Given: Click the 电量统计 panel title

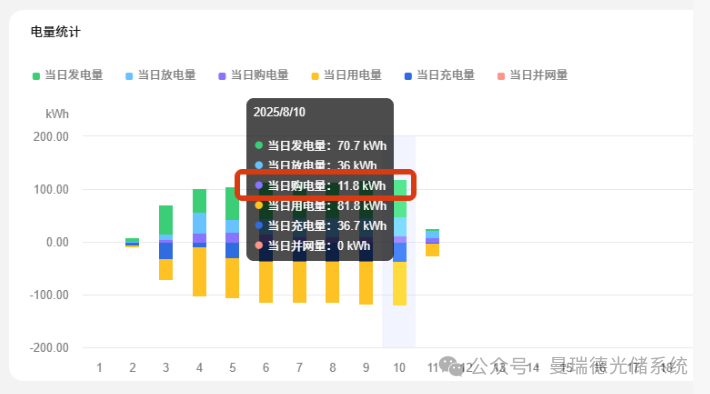Looking at the screenshot, I should pyautogui.click(x=55, y=32).
